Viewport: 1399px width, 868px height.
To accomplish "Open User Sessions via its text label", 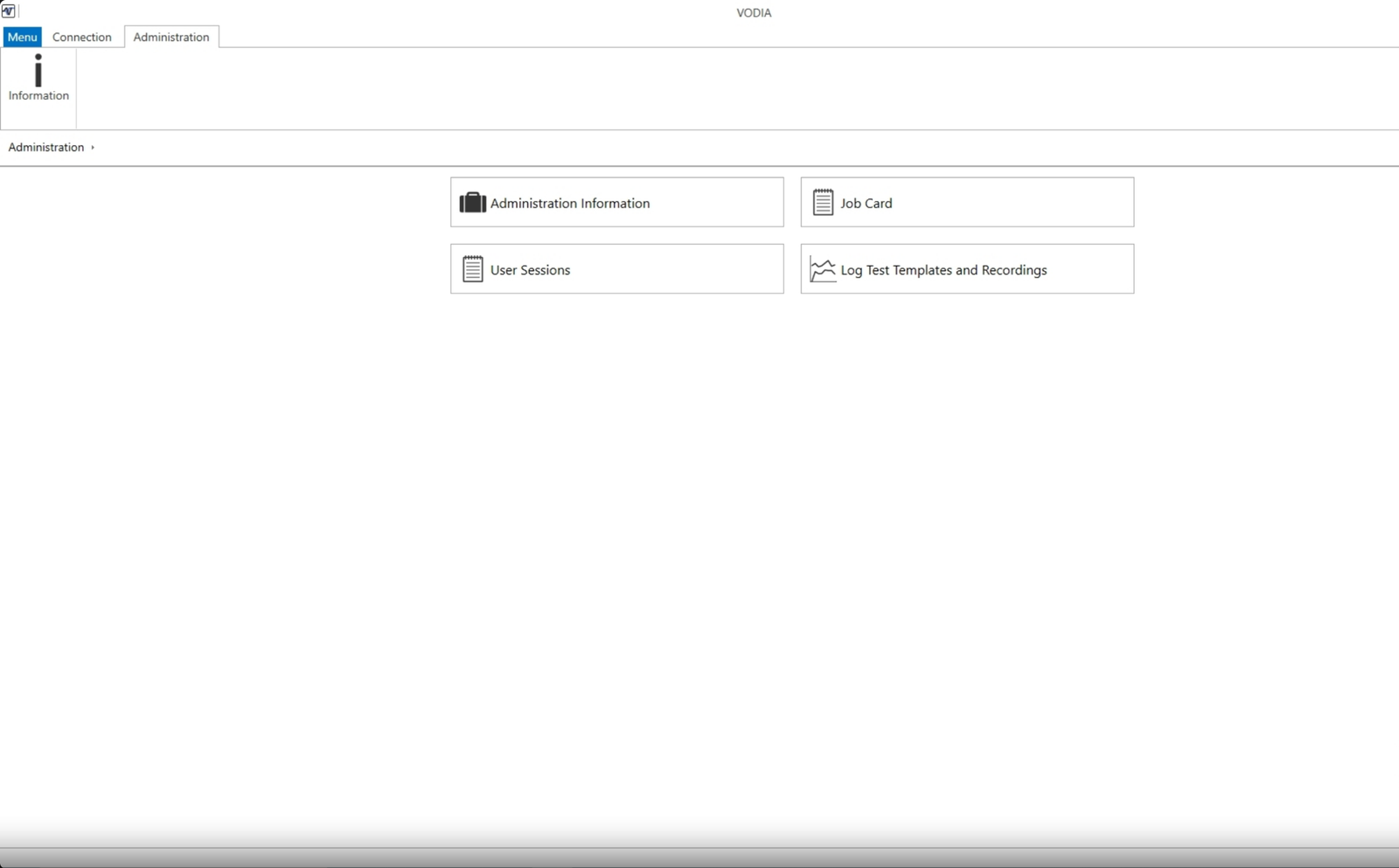I will (530, 270).
